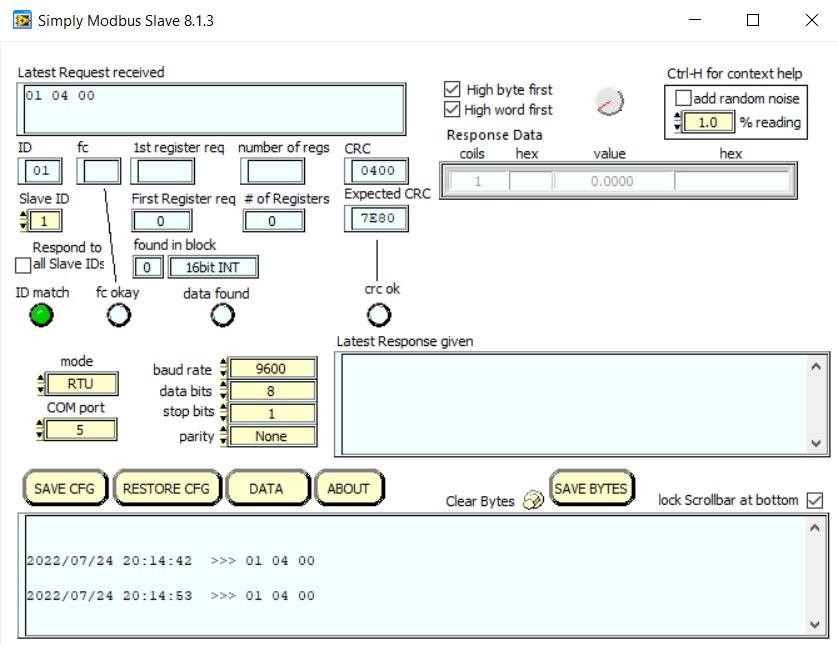Click the Simply Modbus app icon in title bar
Screen dimensions: 838x645
point(22,20)
